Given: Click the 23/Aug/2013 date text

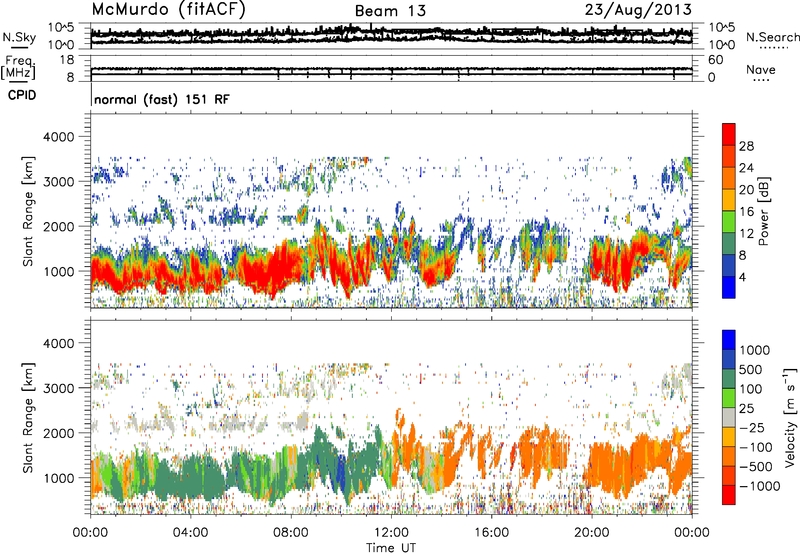Looking at the screenshot, I should pos(638,9).
